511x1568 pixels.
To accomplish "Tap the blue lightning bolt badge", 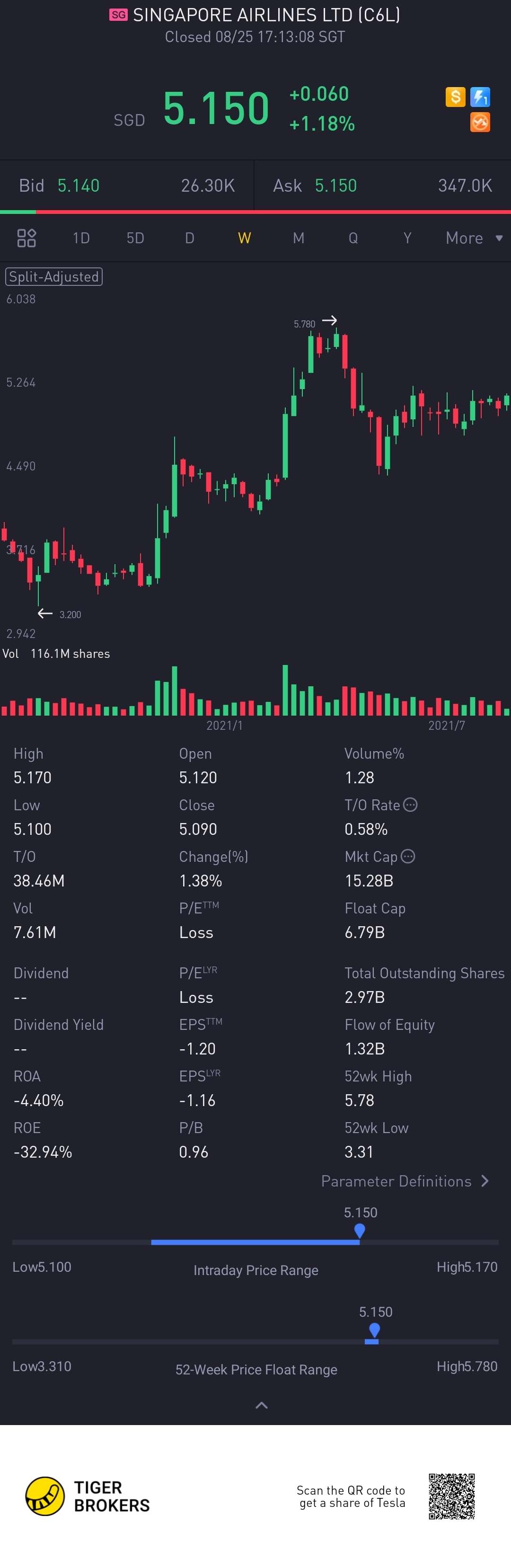I will [x=480, y=97].
